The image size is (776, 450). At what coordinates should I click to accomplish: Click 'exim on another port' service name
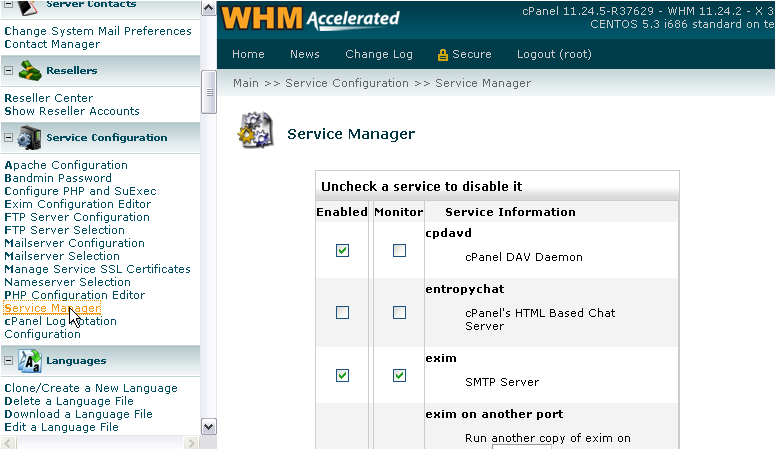coord(494,414)
